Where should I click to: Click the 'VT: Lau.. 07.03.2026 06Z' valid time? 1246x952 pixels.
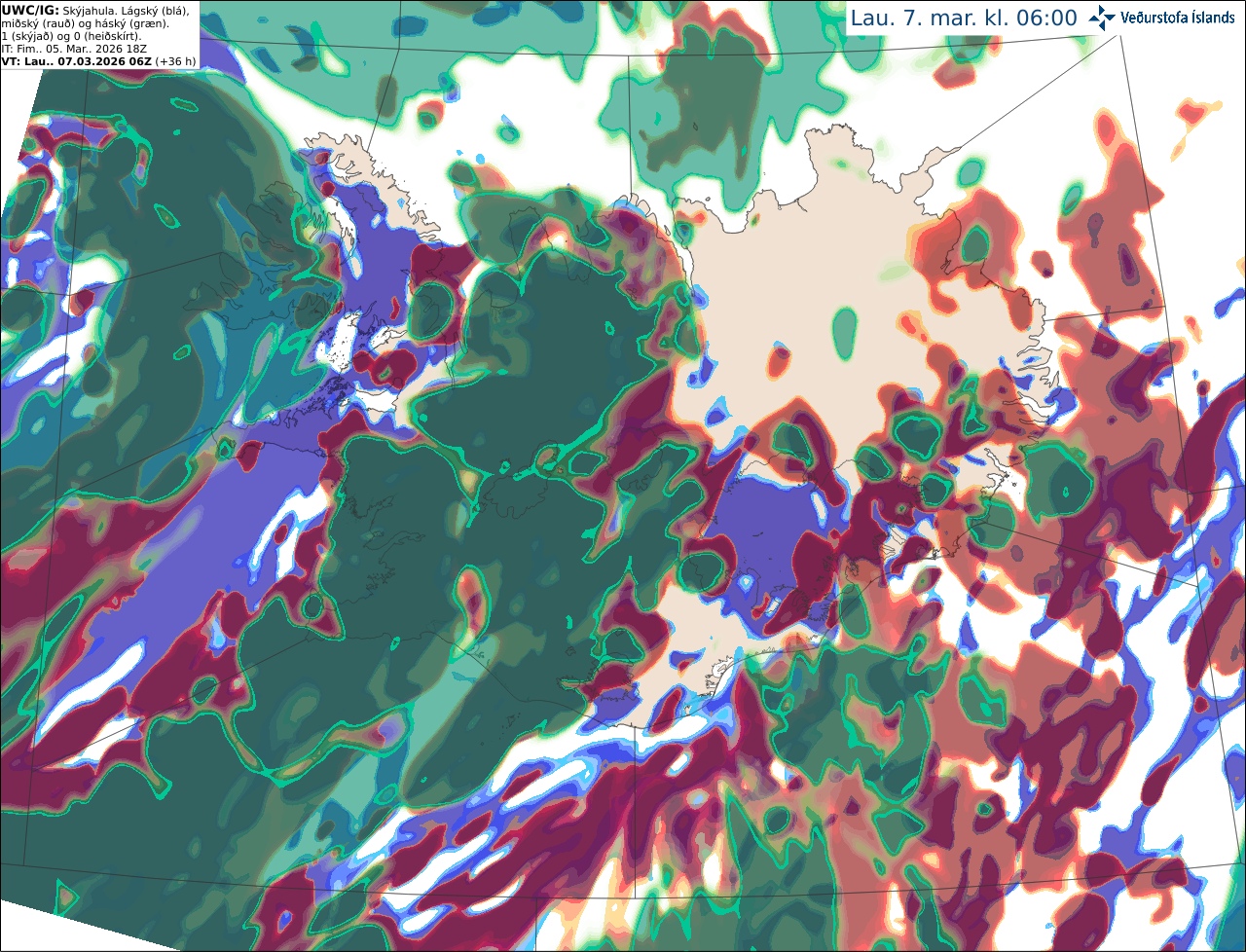point(77,61)
